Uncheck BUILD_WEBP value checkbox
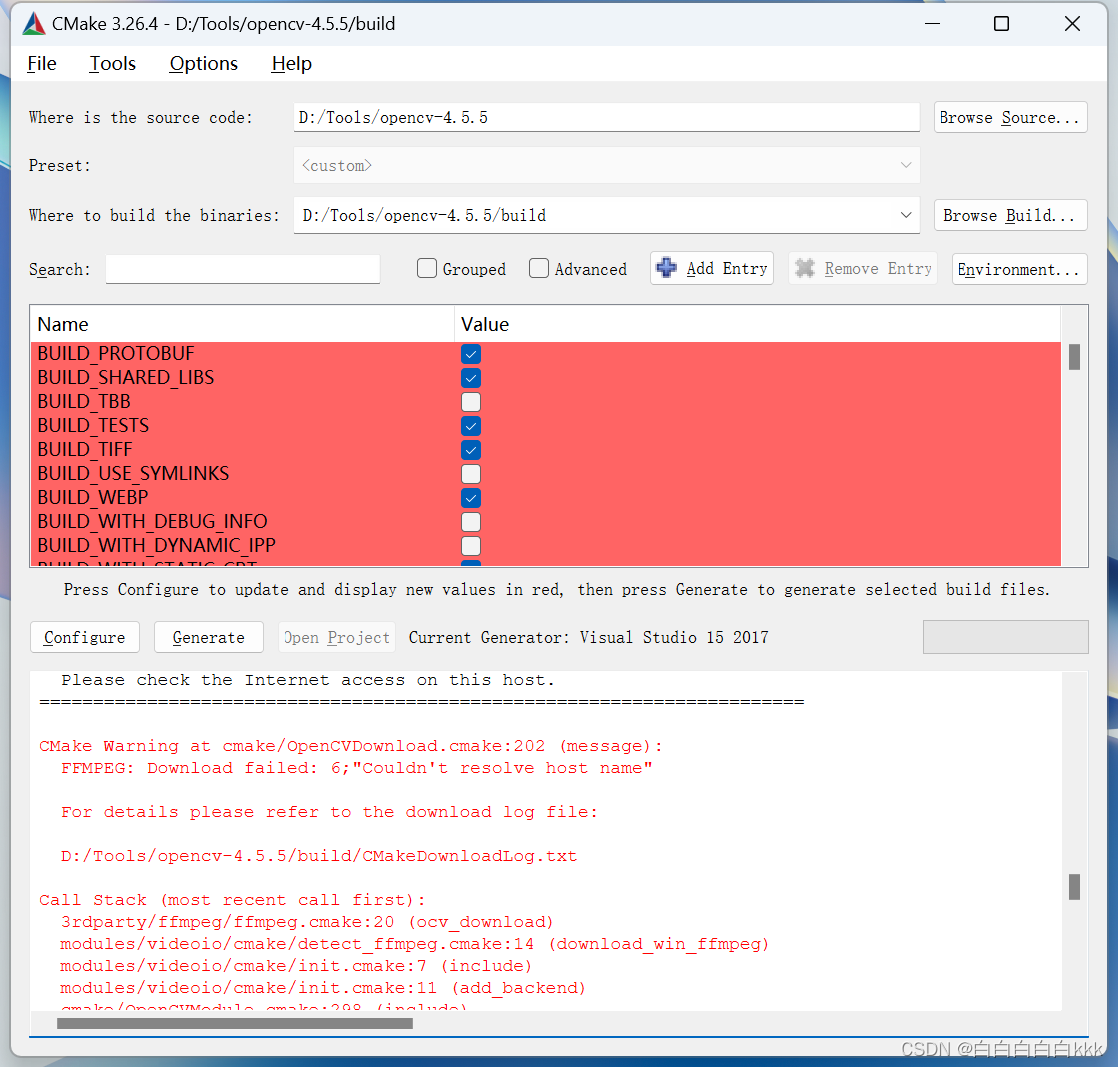 (471, 498)
